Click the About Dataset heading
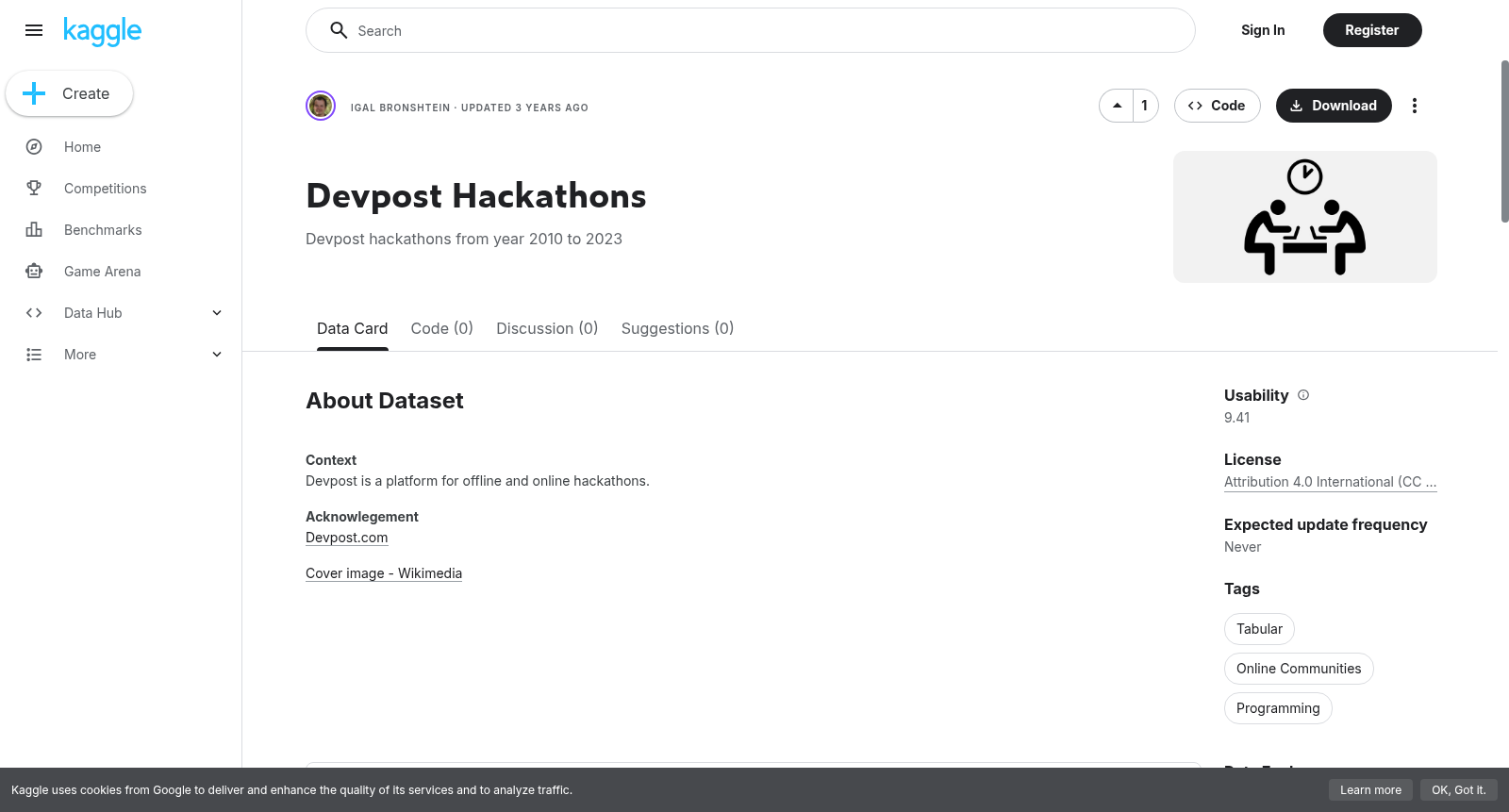 [385, 401]
